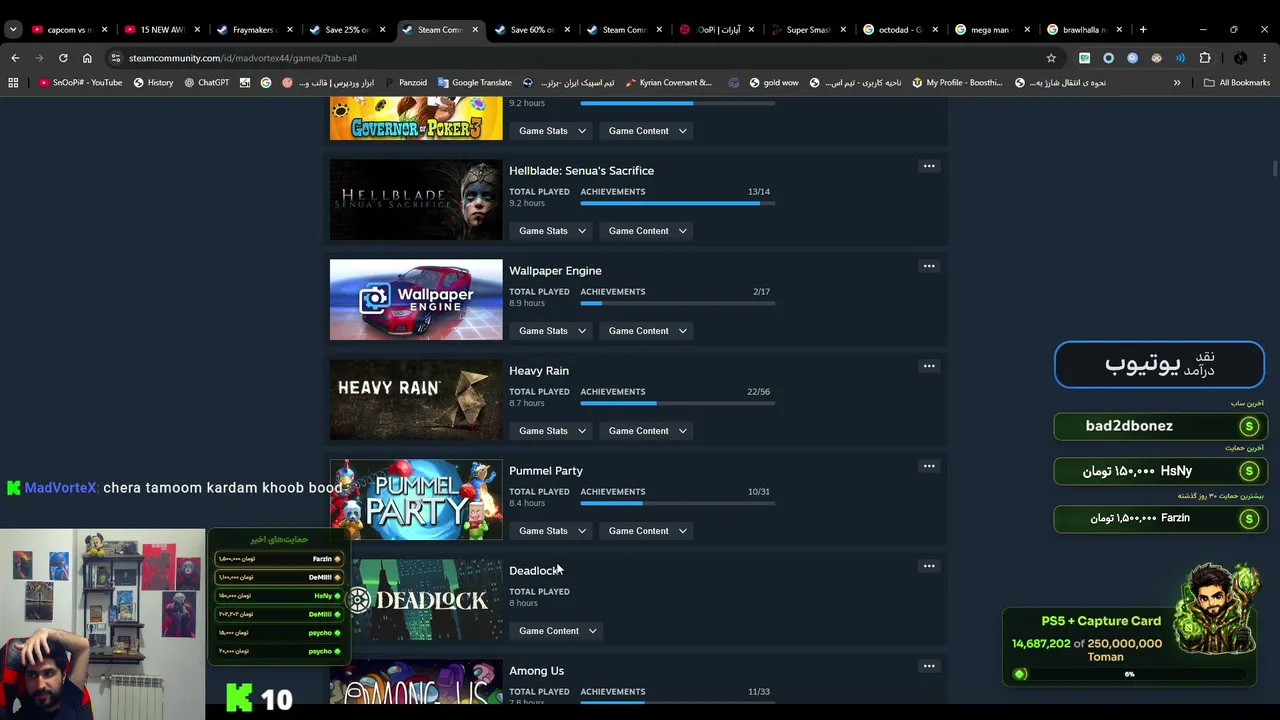This screenshot has height=720, width=1280.
Task: Switch to the Fraymakers tab
Action: [252, 30]
